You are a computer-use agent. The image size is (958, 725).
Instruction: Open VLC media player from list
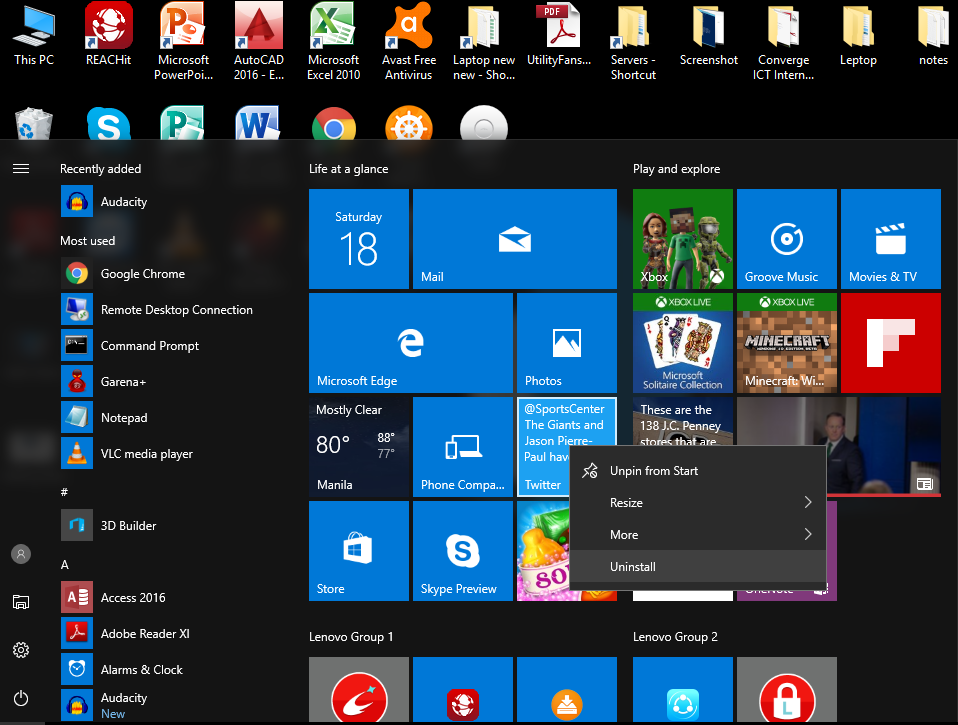point(146,454)
